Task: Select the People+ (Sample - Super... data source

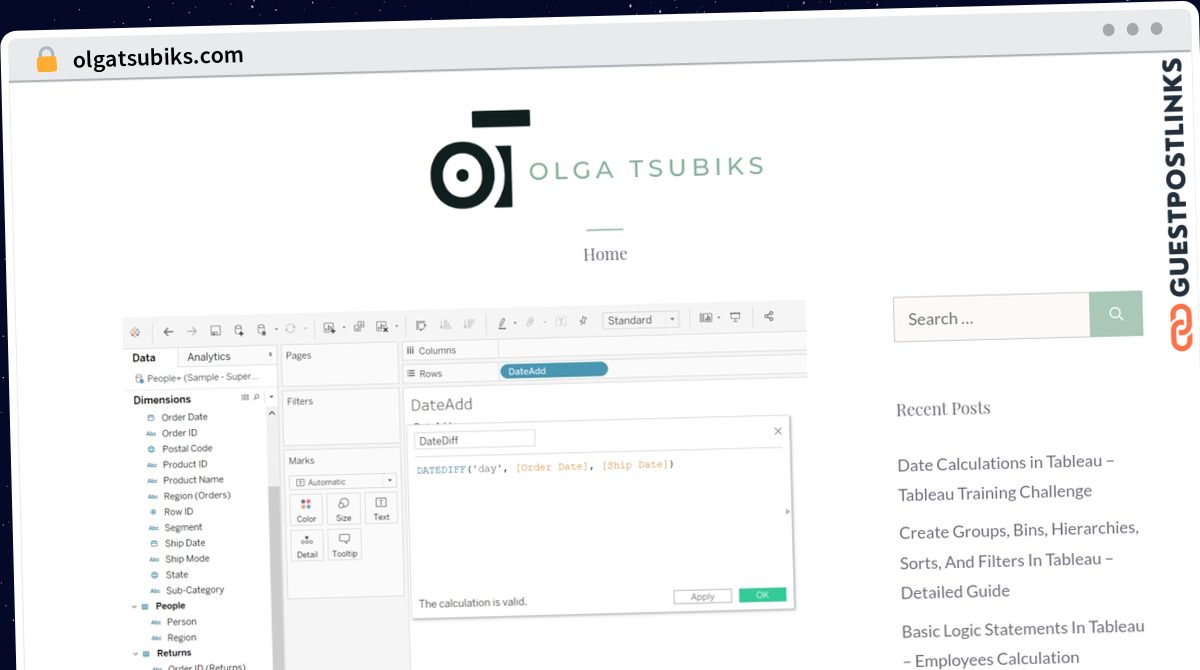Action: click(198, 378)
